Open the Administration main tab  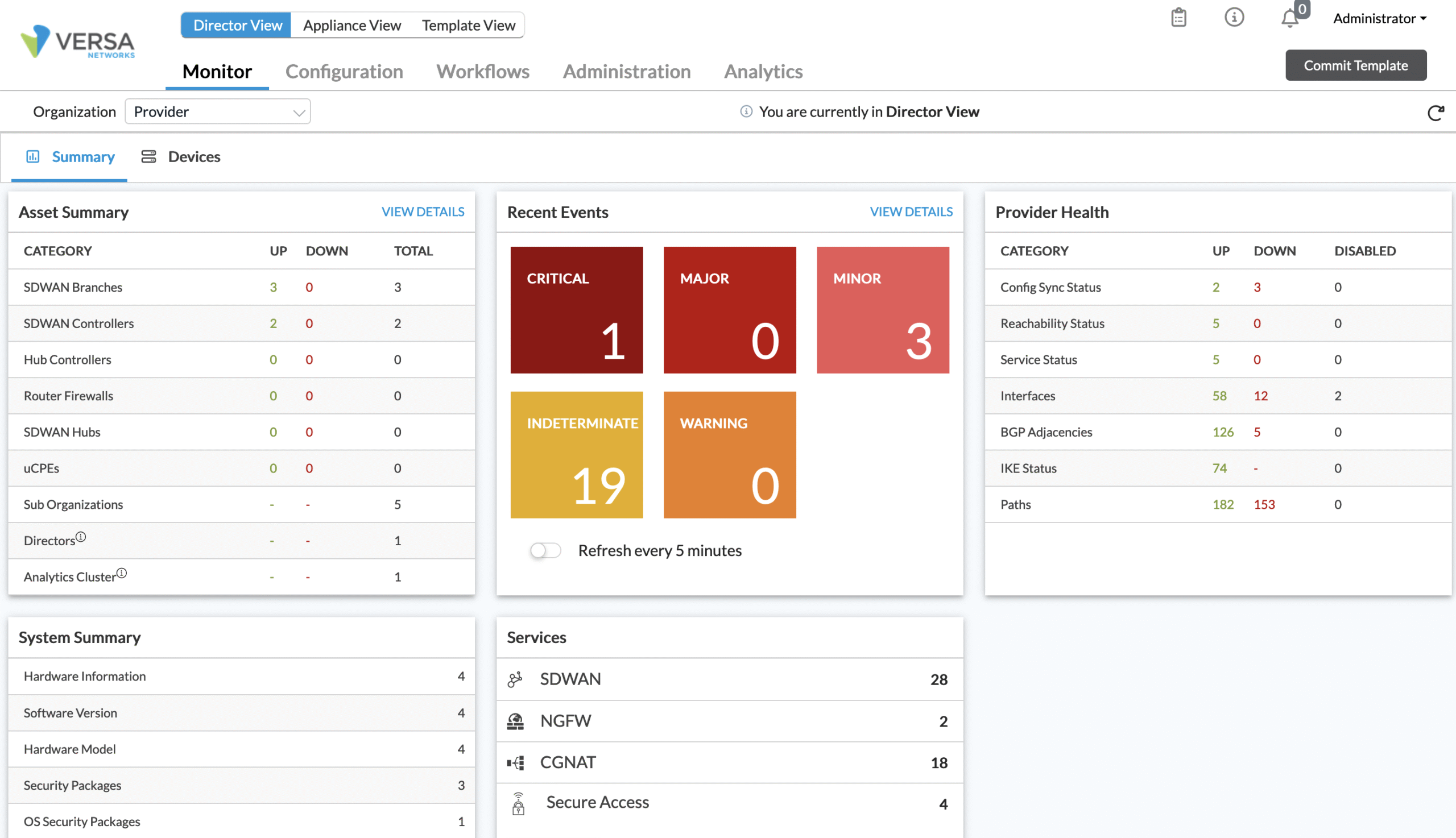click(626, 72)
